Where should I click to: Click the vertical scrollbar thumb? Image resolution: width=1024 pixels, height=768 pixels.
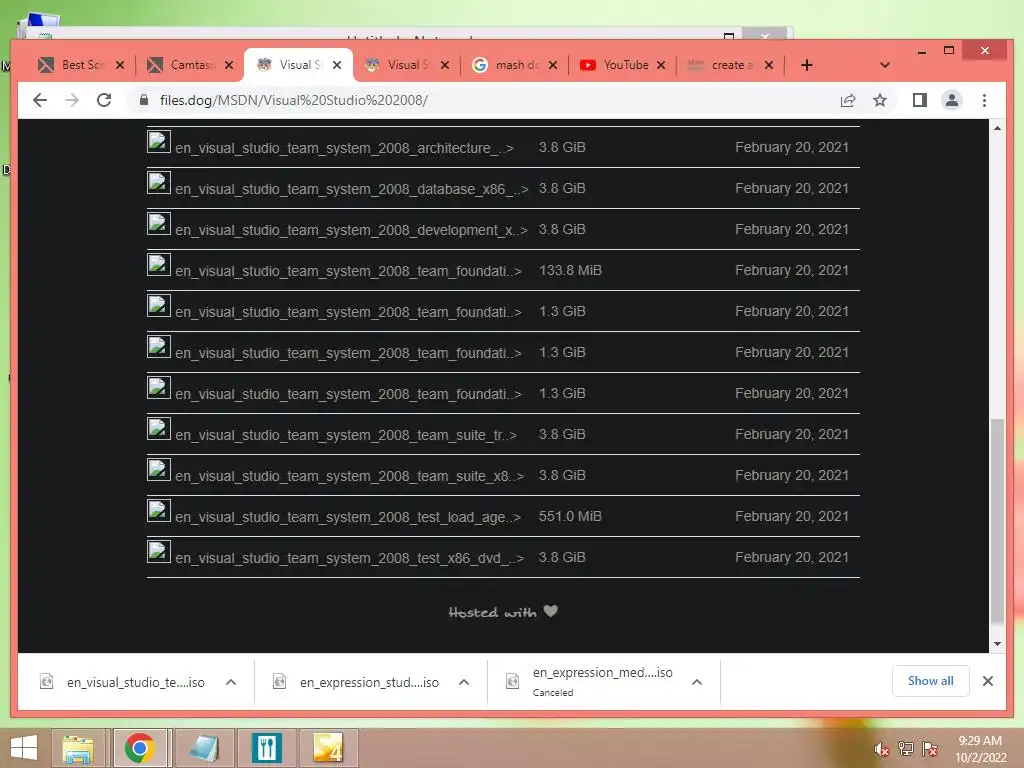click(997, 520)
